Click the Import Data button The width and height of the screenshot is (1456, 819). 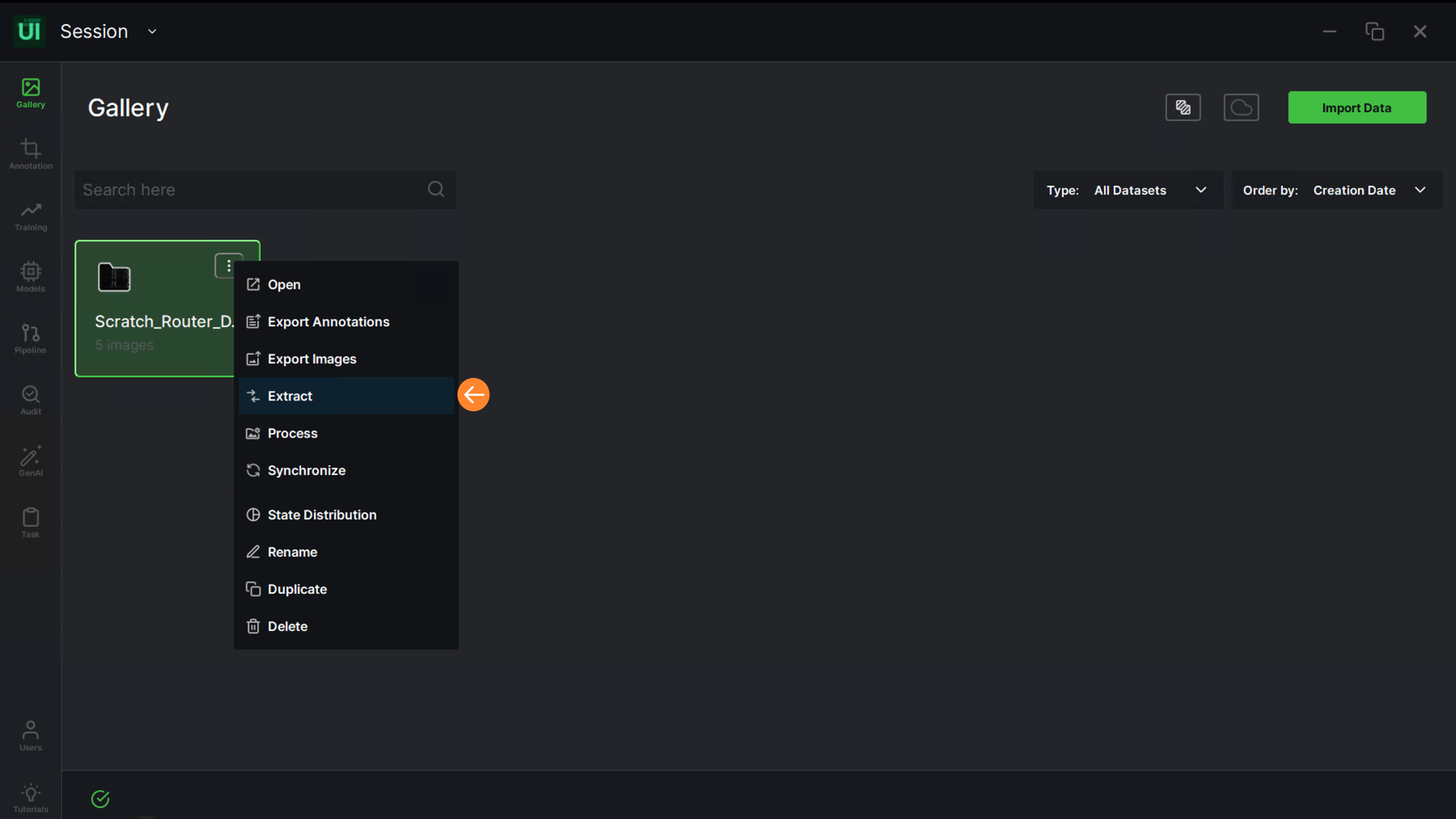pyautogui.click(x=1356, y=107)
